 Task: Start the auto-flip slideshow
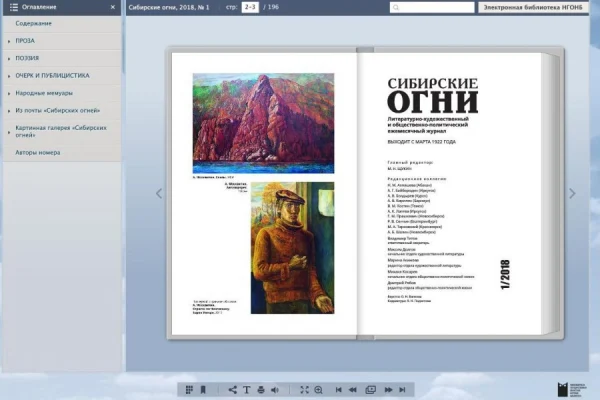click(370, 389)
